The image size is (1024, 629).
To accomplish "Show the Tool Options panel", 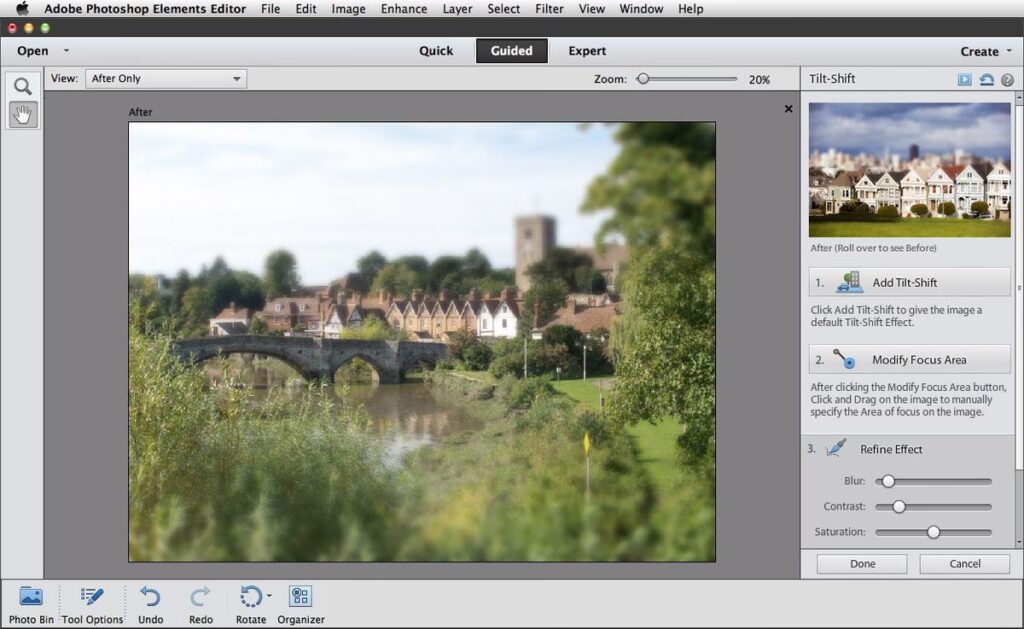I will tap(92, 604).
